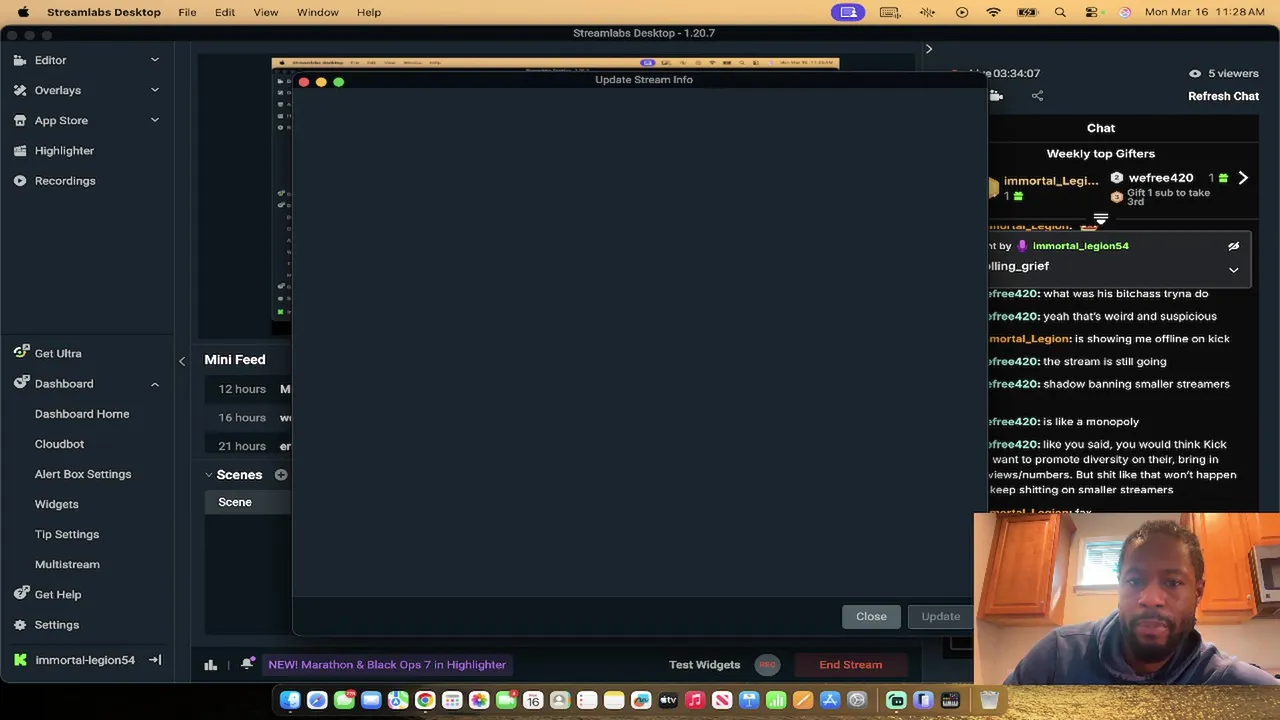Expand the Editor section chevron

point(155,60)
